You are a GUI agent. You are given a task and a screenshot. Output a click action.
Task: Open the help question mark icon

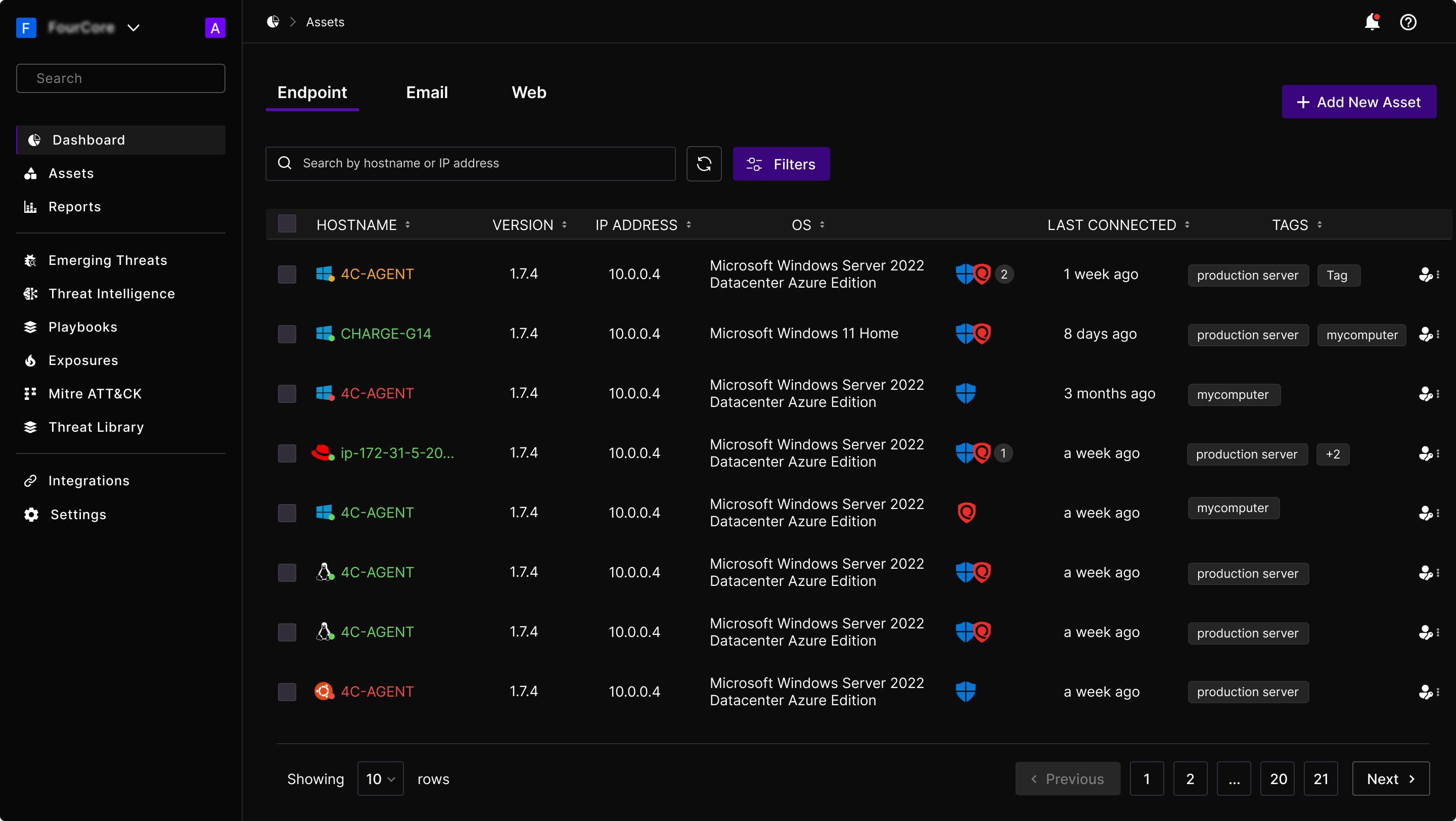tap(1408, 22)
